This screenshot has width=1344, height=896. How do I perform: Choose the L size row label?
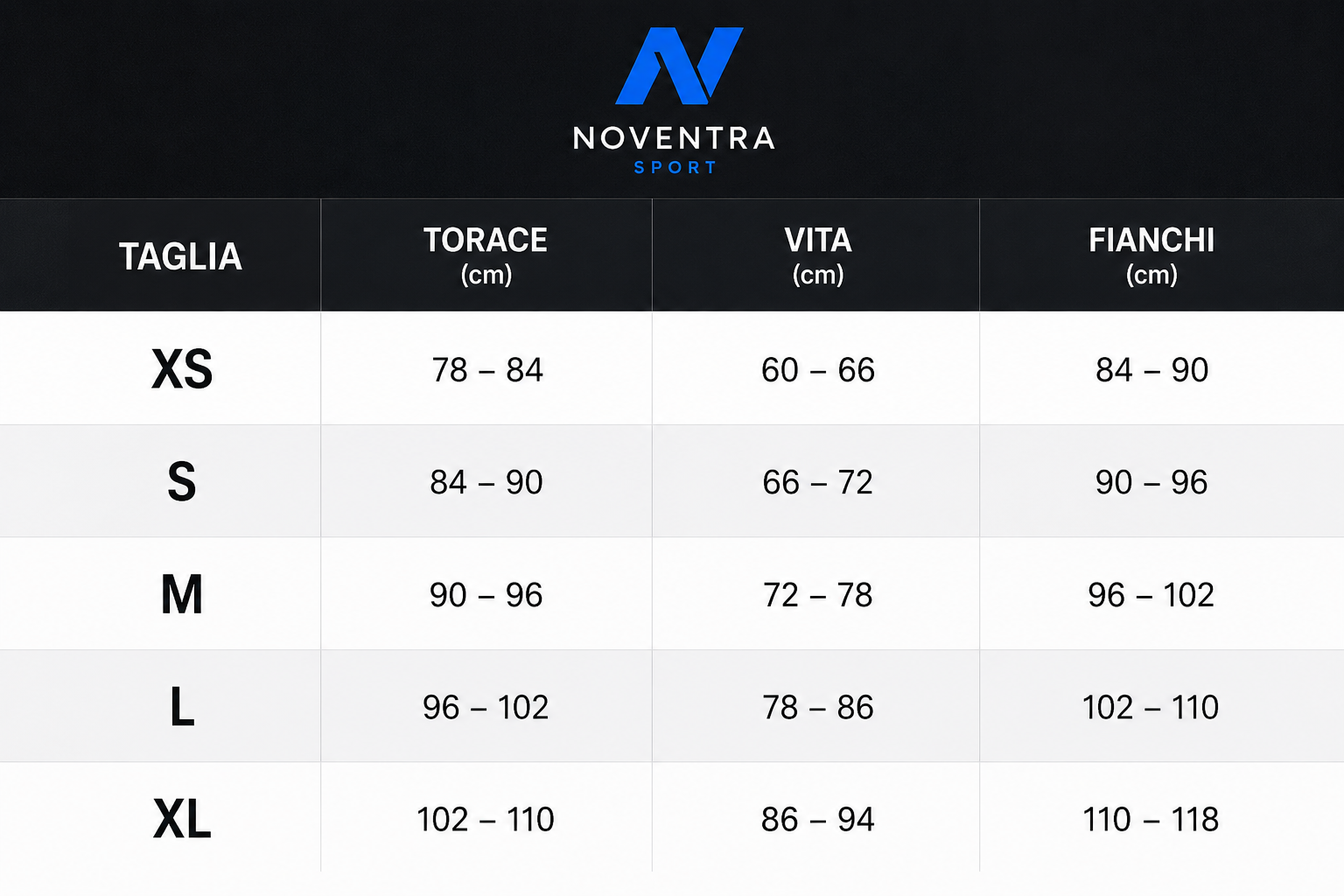[x=182, y=707]
